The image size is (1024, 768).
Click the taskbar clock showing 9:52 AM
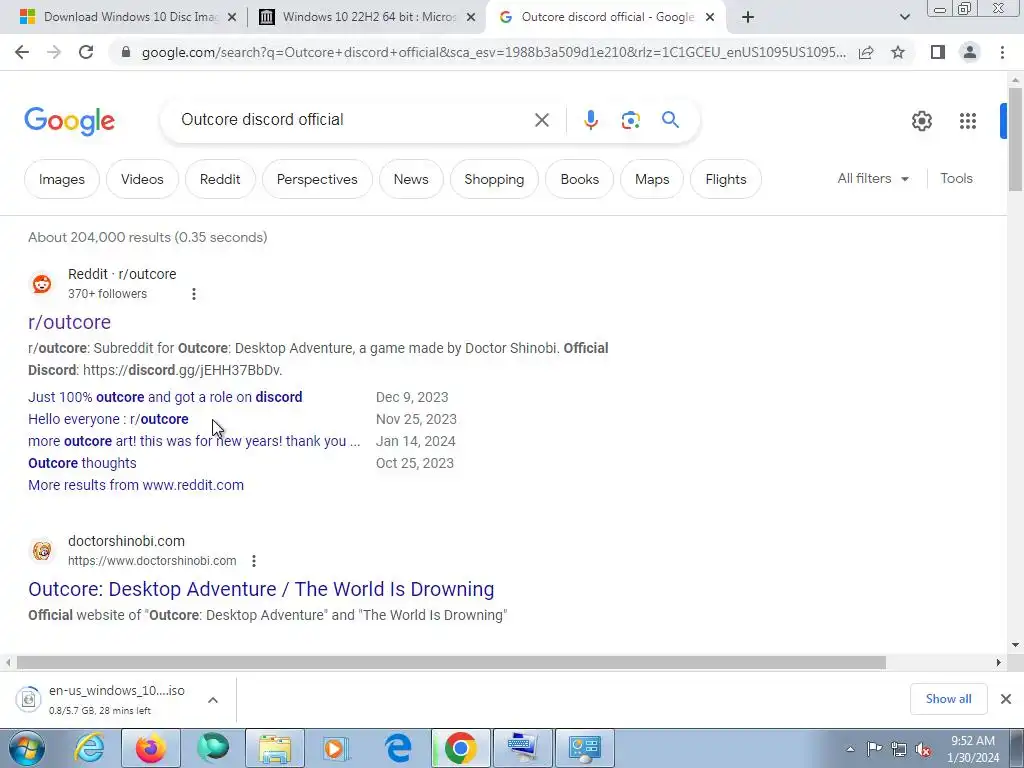973,749
